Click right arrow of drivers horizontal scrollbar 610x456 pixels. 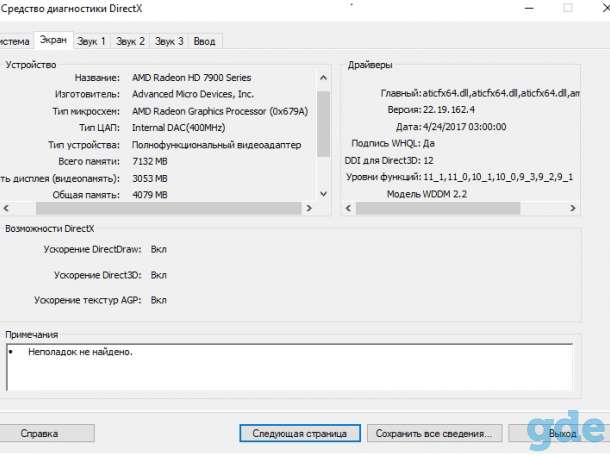[x=573, y=208]
